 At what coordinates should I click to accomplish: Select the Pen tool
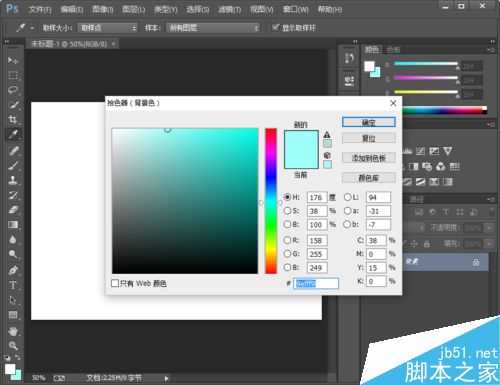click(13, 270)
